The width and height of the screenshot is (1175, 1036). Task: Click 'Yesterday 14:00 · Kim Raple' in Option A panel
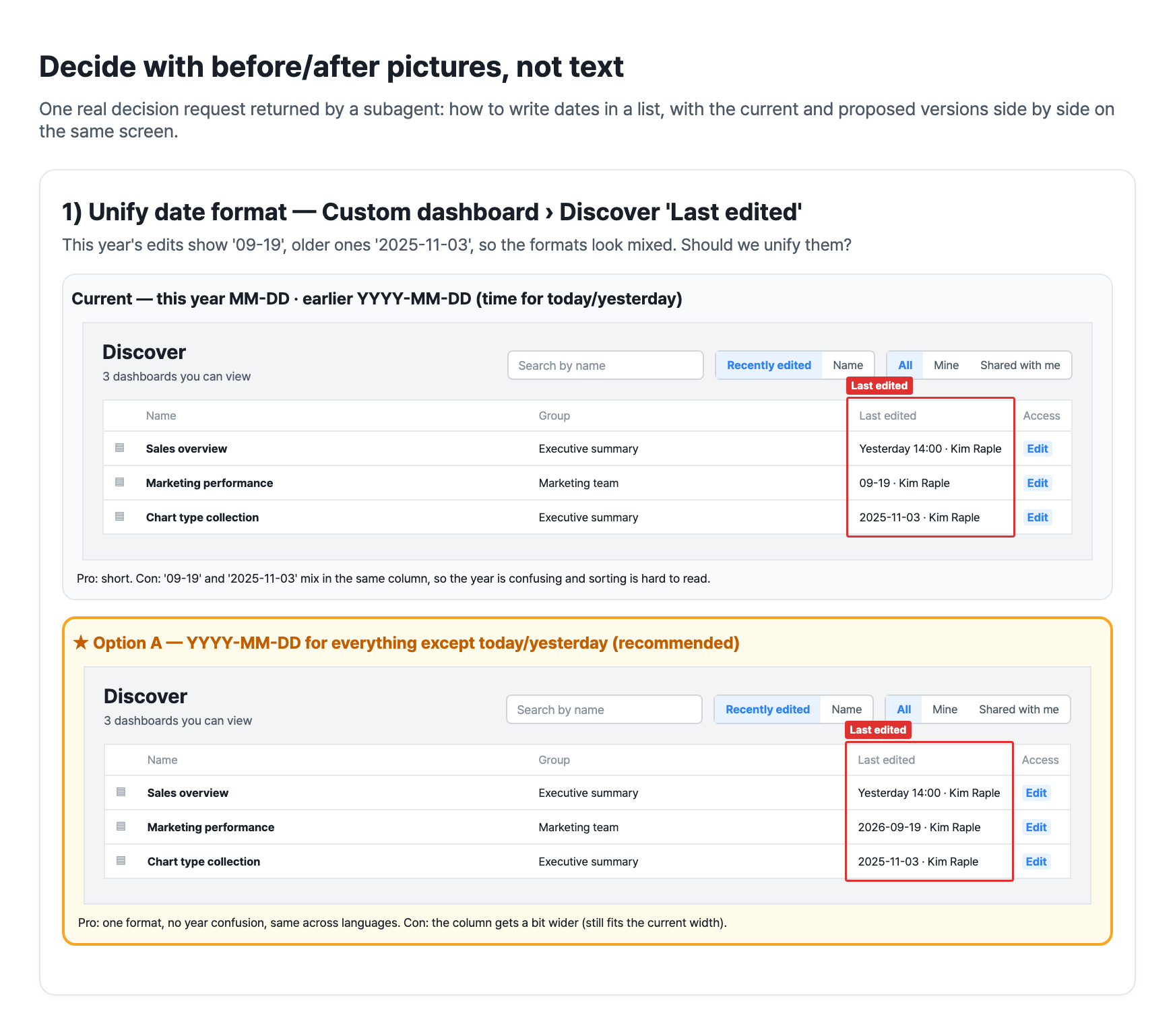tap(929, 793)
